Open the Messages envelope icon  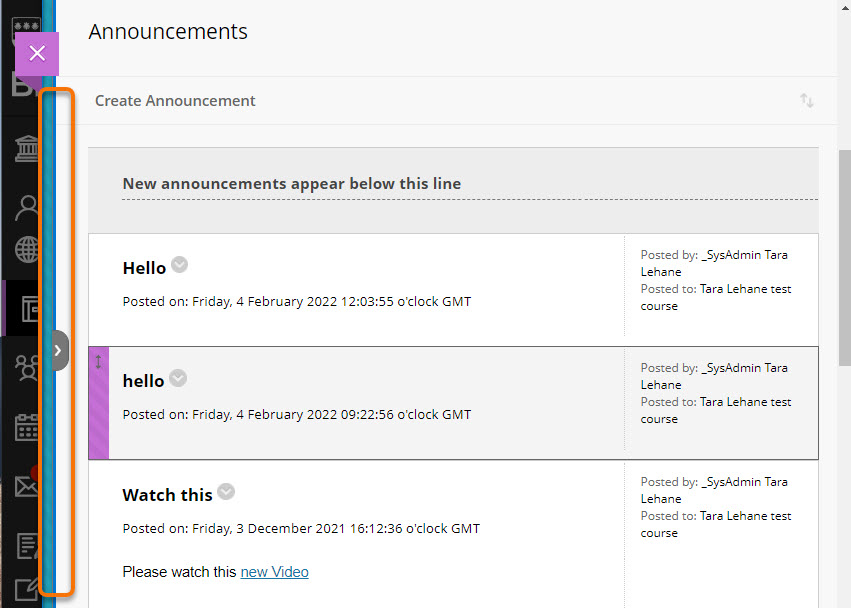27,485
